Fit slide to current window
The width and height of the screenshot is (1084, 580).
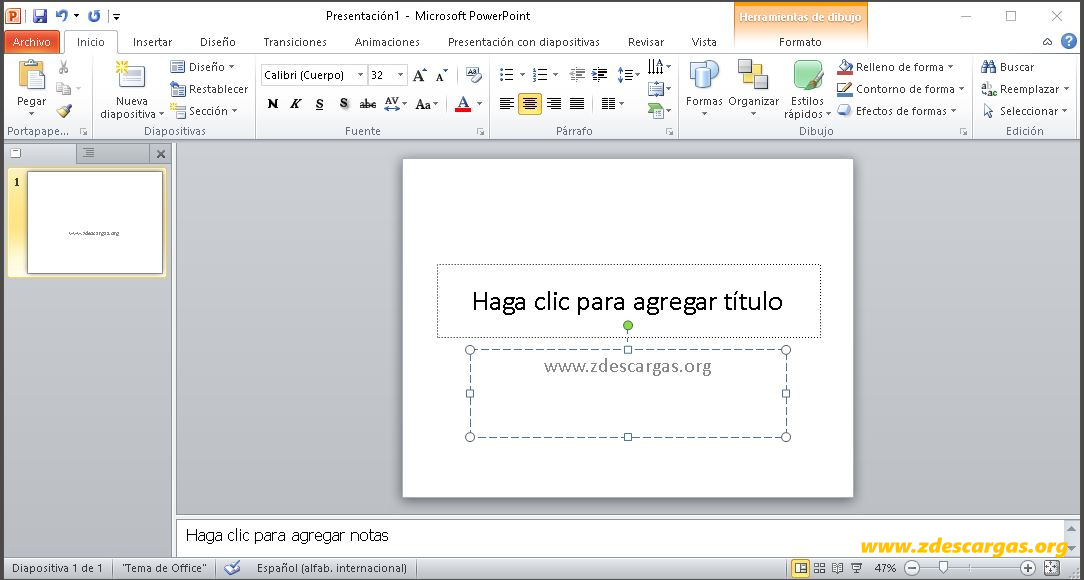click(x=1051, y=568)
